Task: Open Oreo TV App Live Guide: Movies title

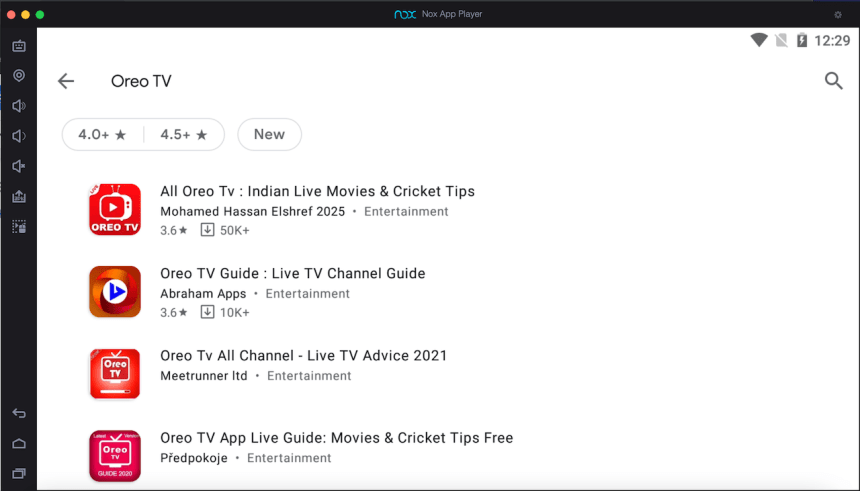Action: 336,438
